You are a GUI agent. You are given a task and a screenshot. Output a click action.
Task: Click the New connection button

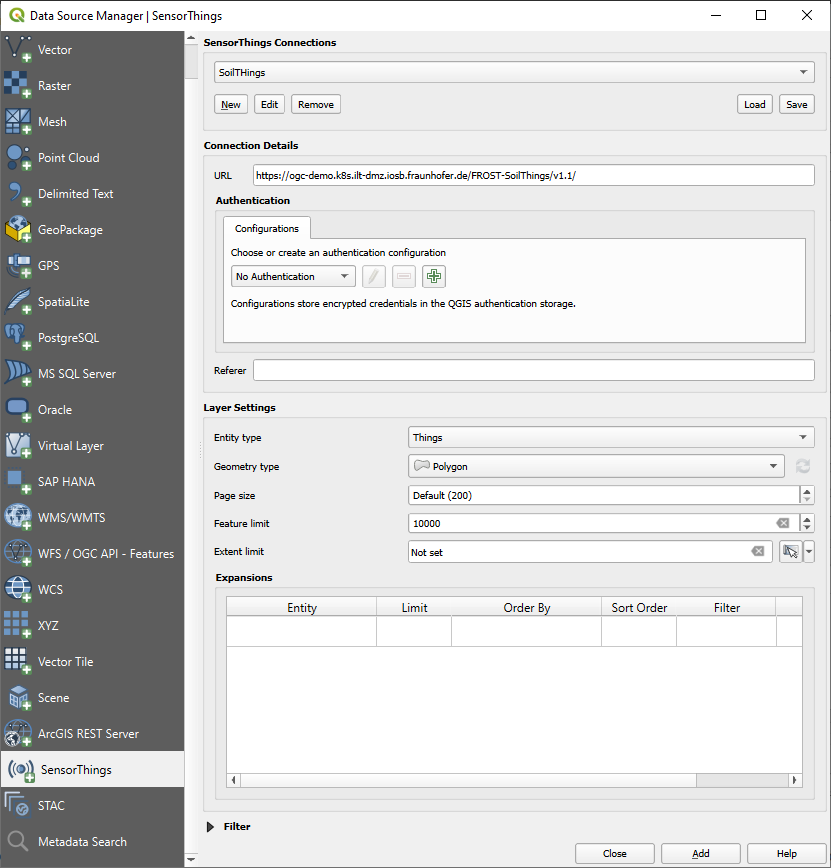pos(231,105)
